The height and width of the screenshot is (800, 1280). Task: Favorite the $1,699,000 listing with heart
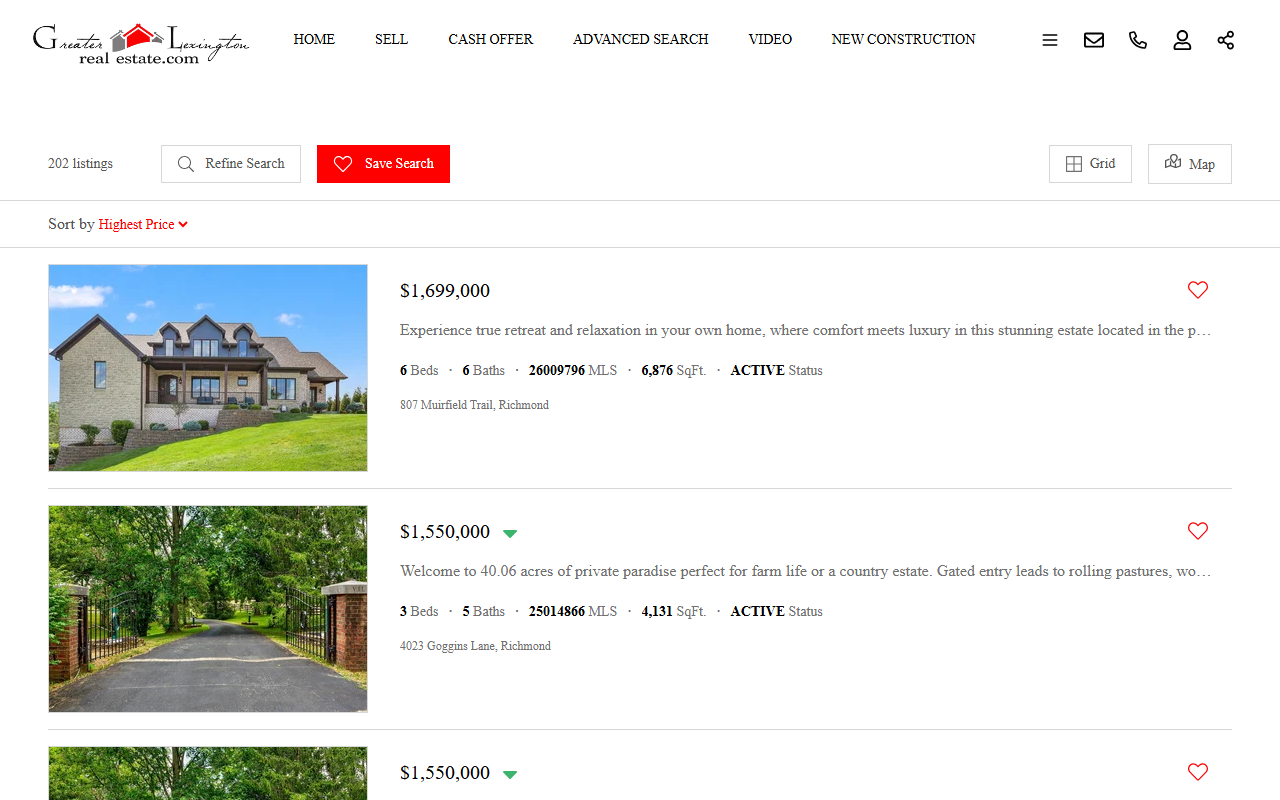[x=1198, y=290]
